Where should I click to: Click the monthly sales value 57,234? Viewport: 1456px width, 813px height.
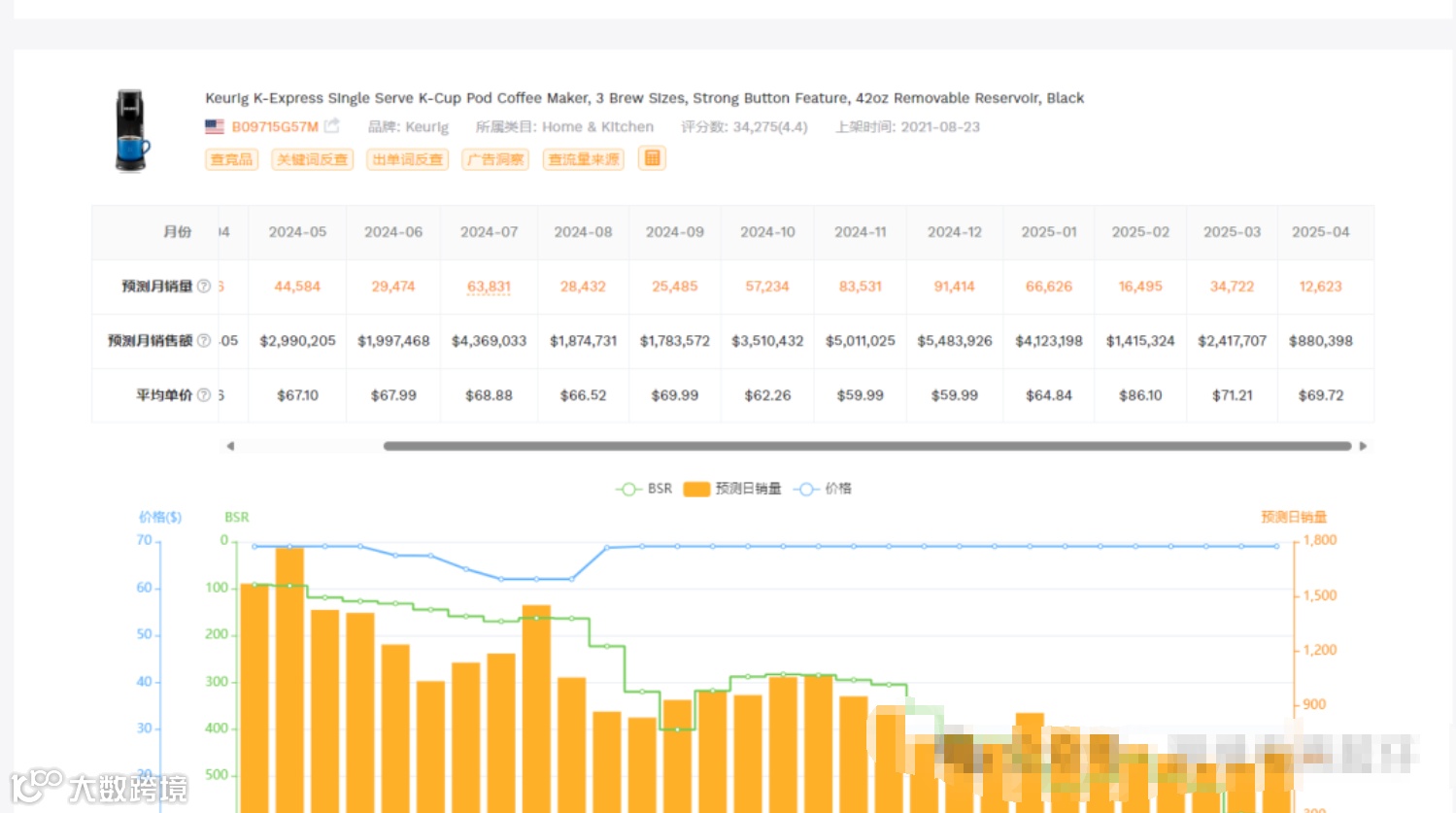click(767, 287)
